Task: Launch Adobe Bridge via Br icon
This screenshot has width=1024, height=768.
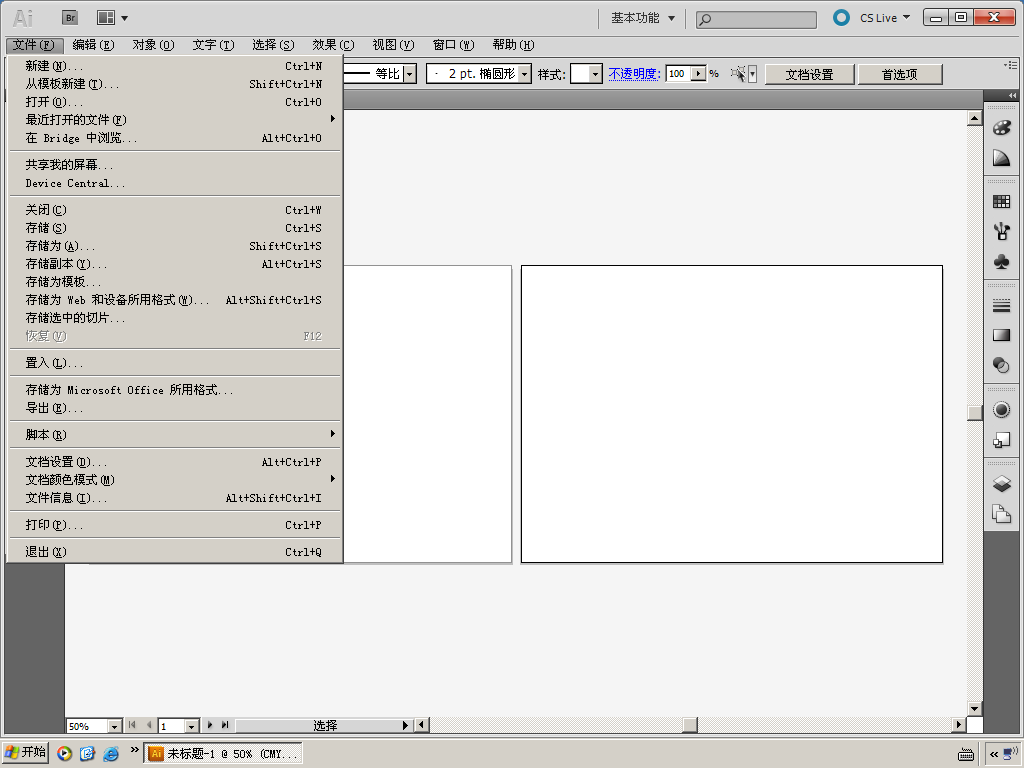Action: 70,18
